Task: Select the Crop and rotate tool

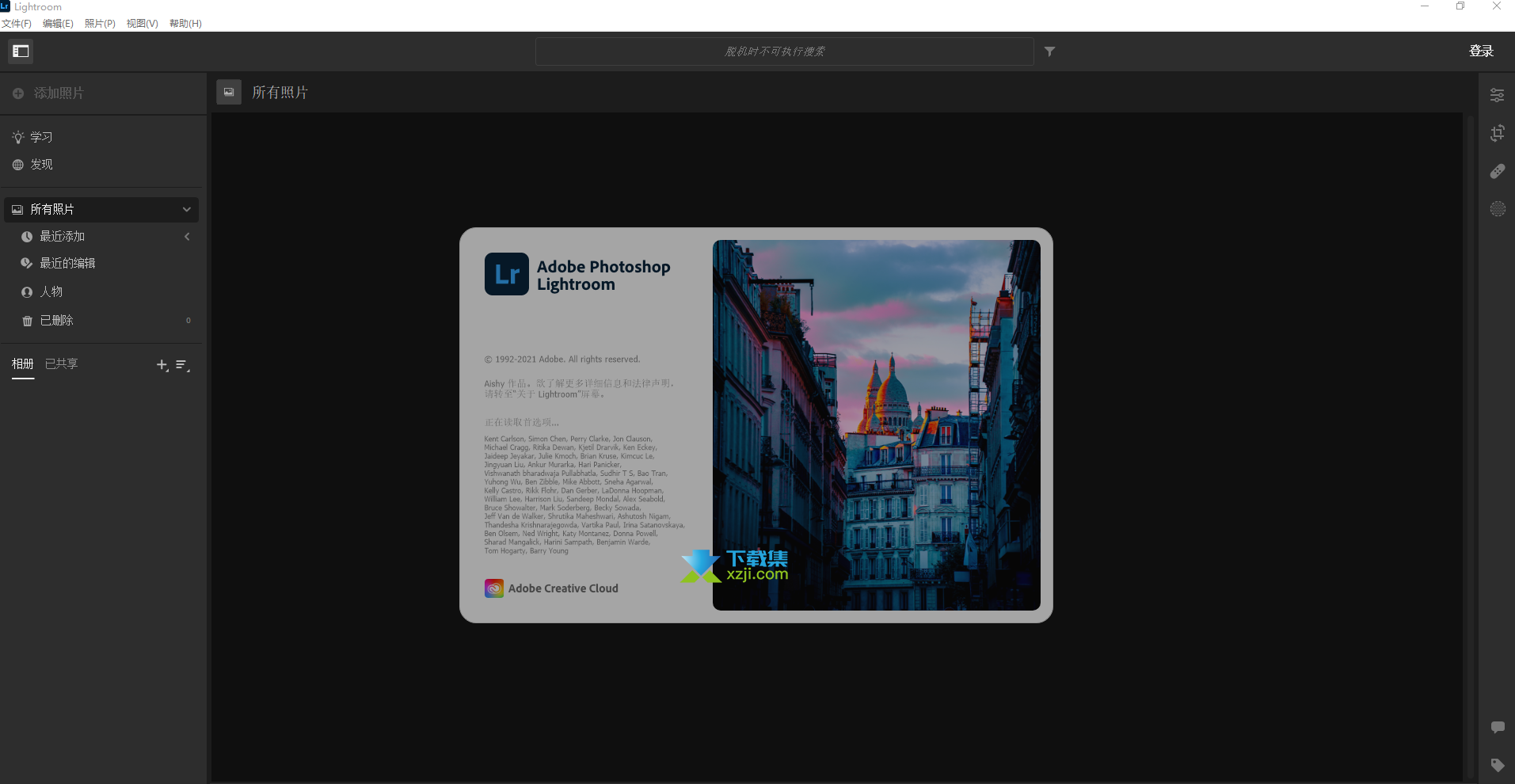Action: [1497, 133]
